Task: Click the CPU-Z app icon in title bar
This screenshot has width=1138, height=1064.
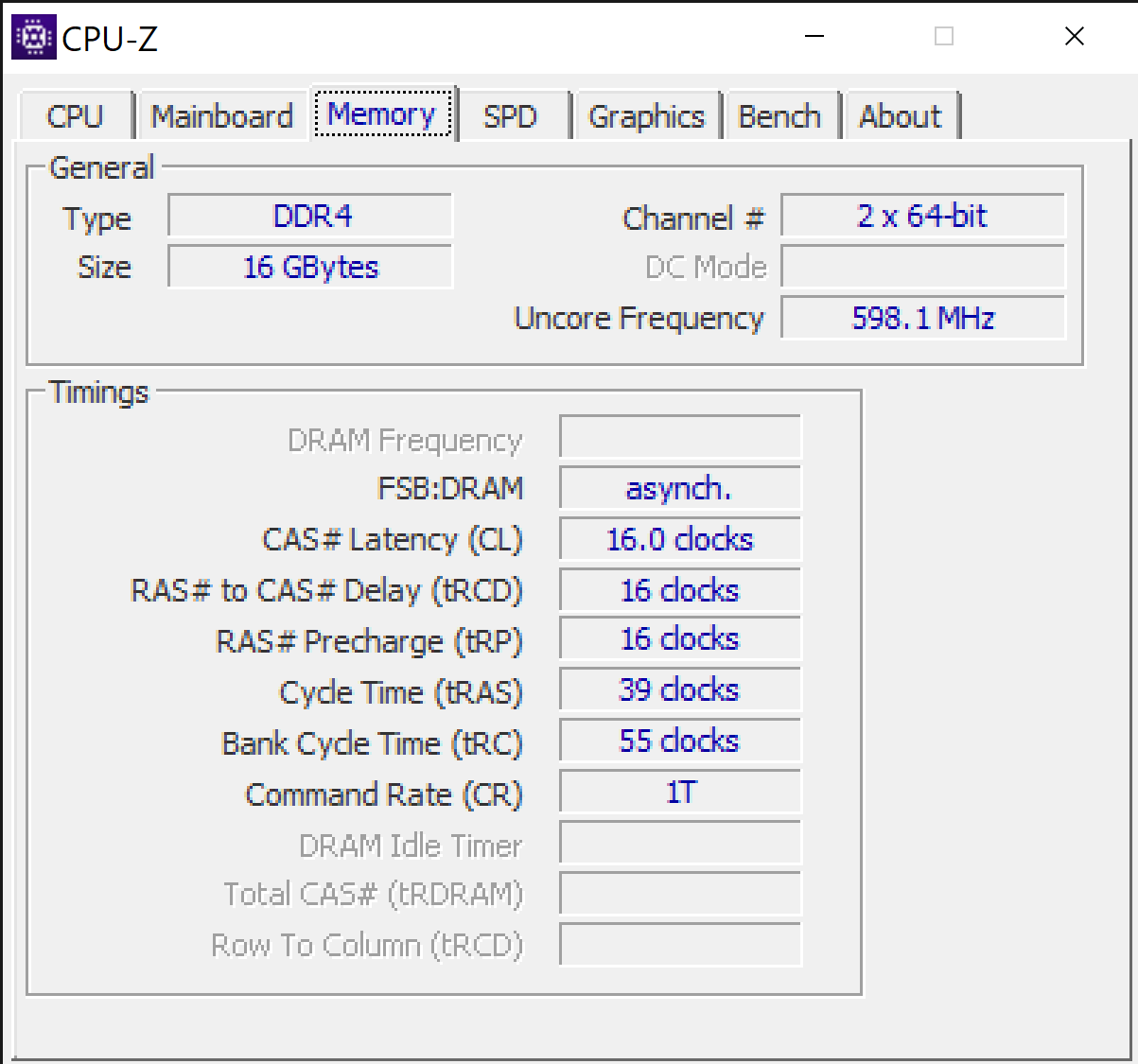Action: 34,37
